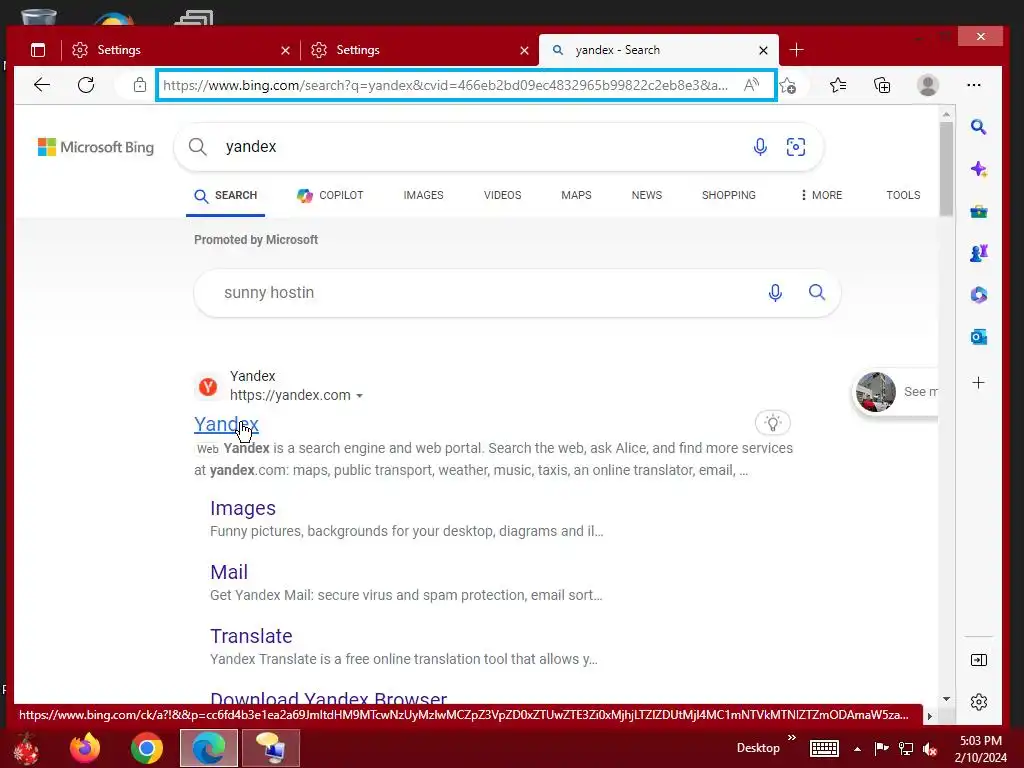Open the tab actions menu icon
The image size is (1024, 768).
[x=39, y=50]
